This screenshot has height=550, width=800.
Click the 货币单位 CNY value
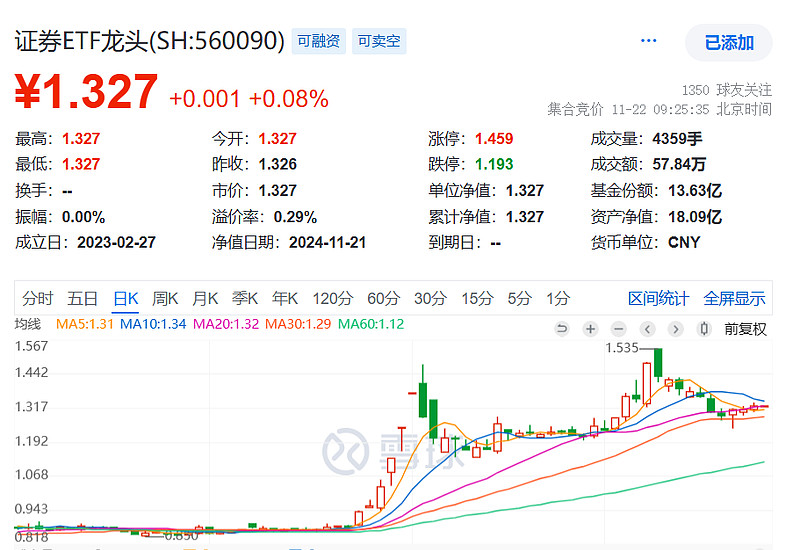[x=684, y=242]
